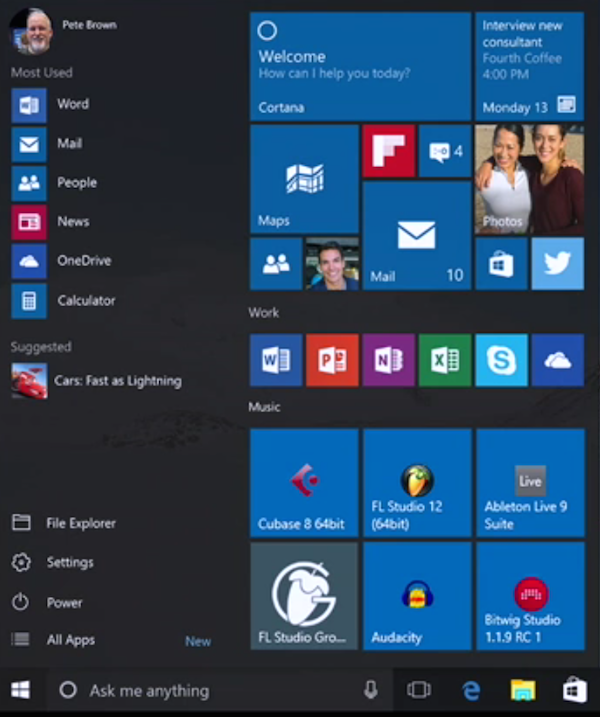Click Pete Brown user account picture

click(31, 32)
